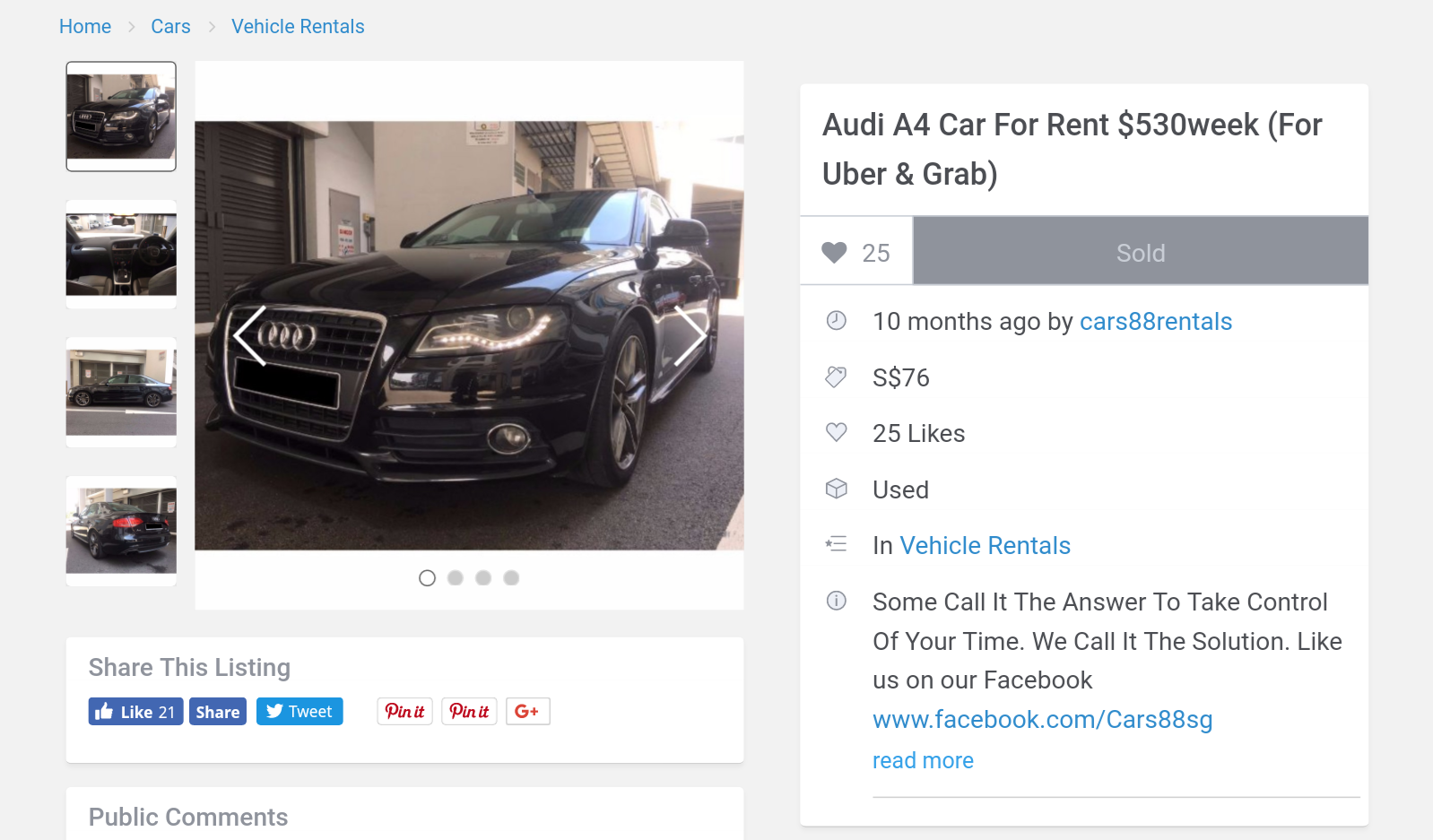Select the second carousel dot indicator
Screen dimensions: 1433x840
[x=456, y=578]
